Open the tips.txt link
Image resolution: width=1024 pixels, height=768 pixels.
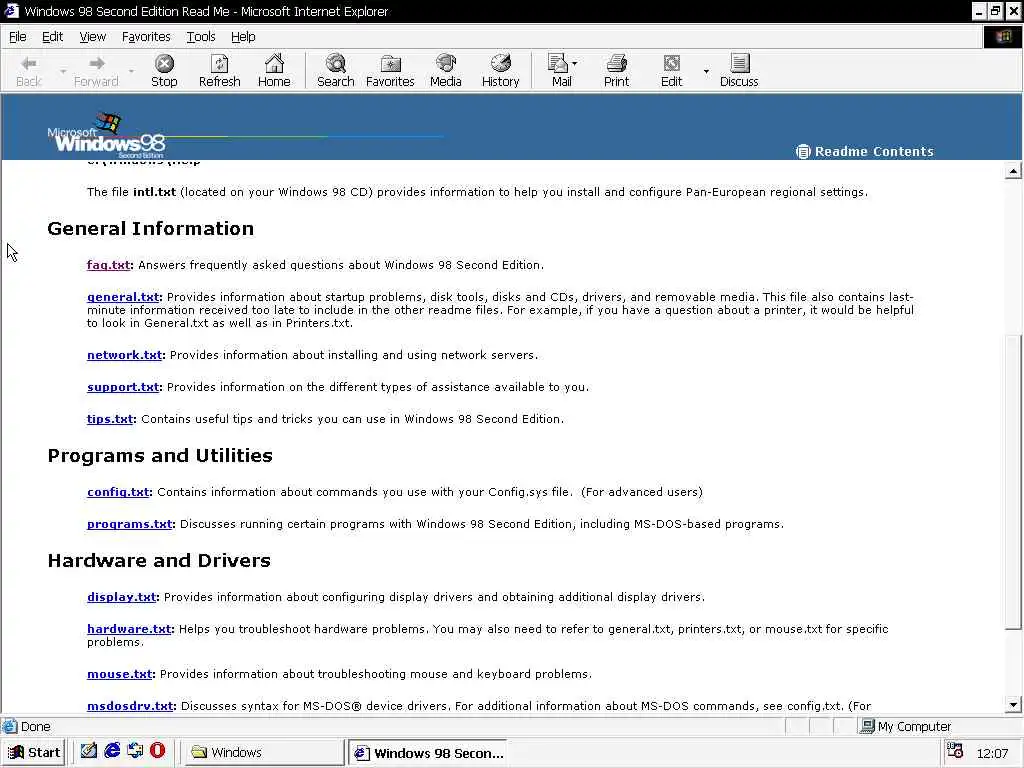(110, 419)
